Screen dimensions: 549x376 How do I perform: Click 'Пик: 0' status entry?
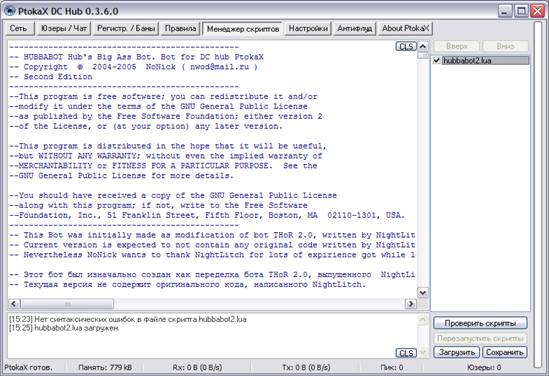click(x=392, y=368)
